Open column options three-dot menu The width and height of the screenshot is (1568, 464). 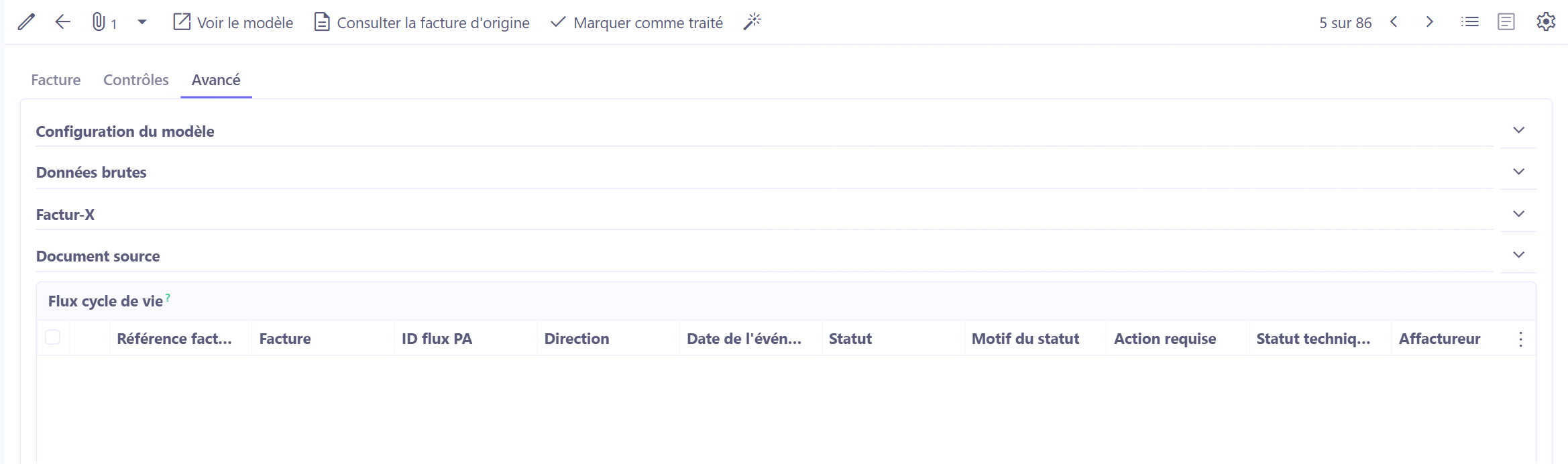tap(1520, 339)
